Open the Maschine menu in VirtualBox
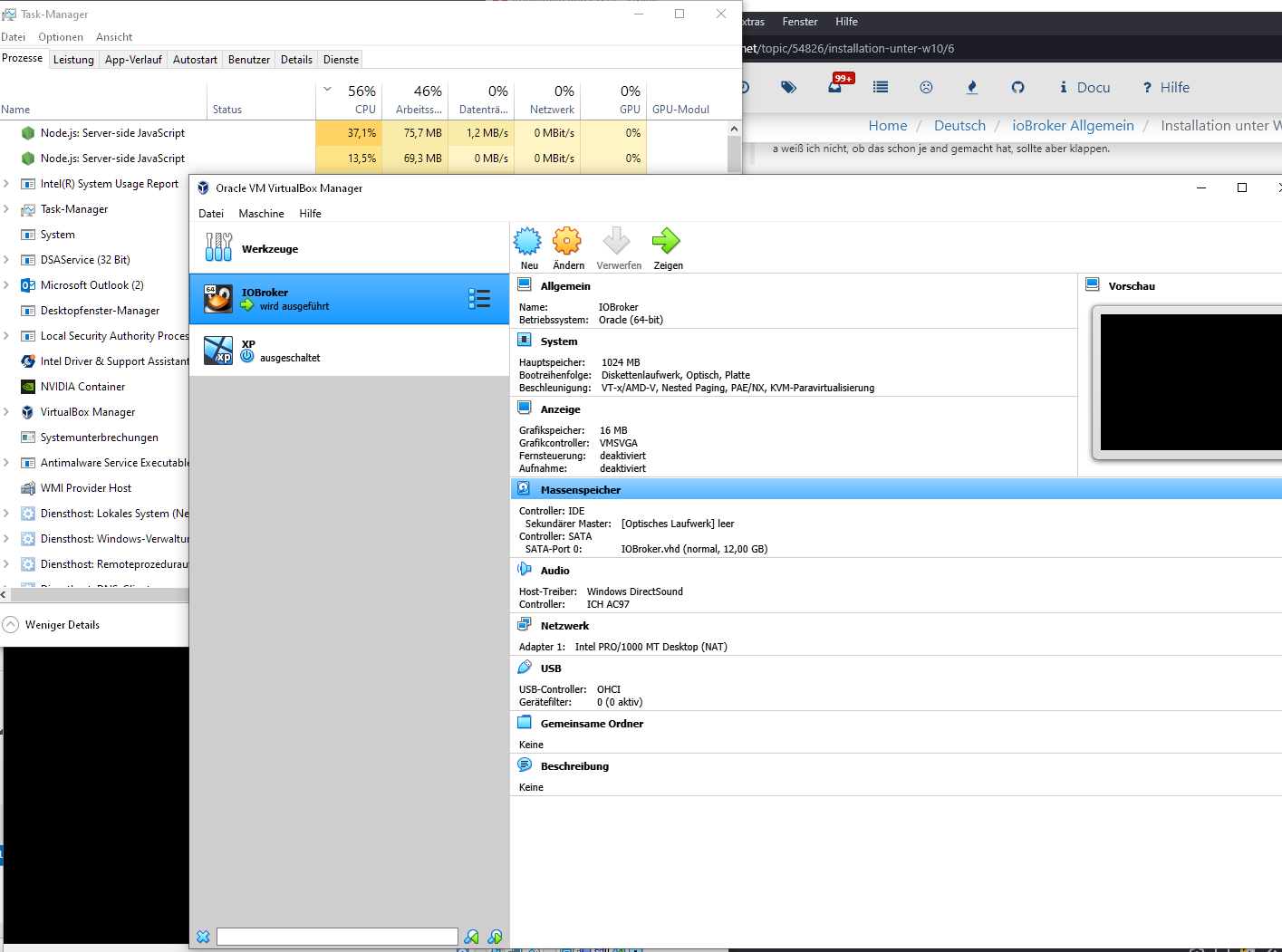This screenshot has width=1282, height=952. click(261, 214)
